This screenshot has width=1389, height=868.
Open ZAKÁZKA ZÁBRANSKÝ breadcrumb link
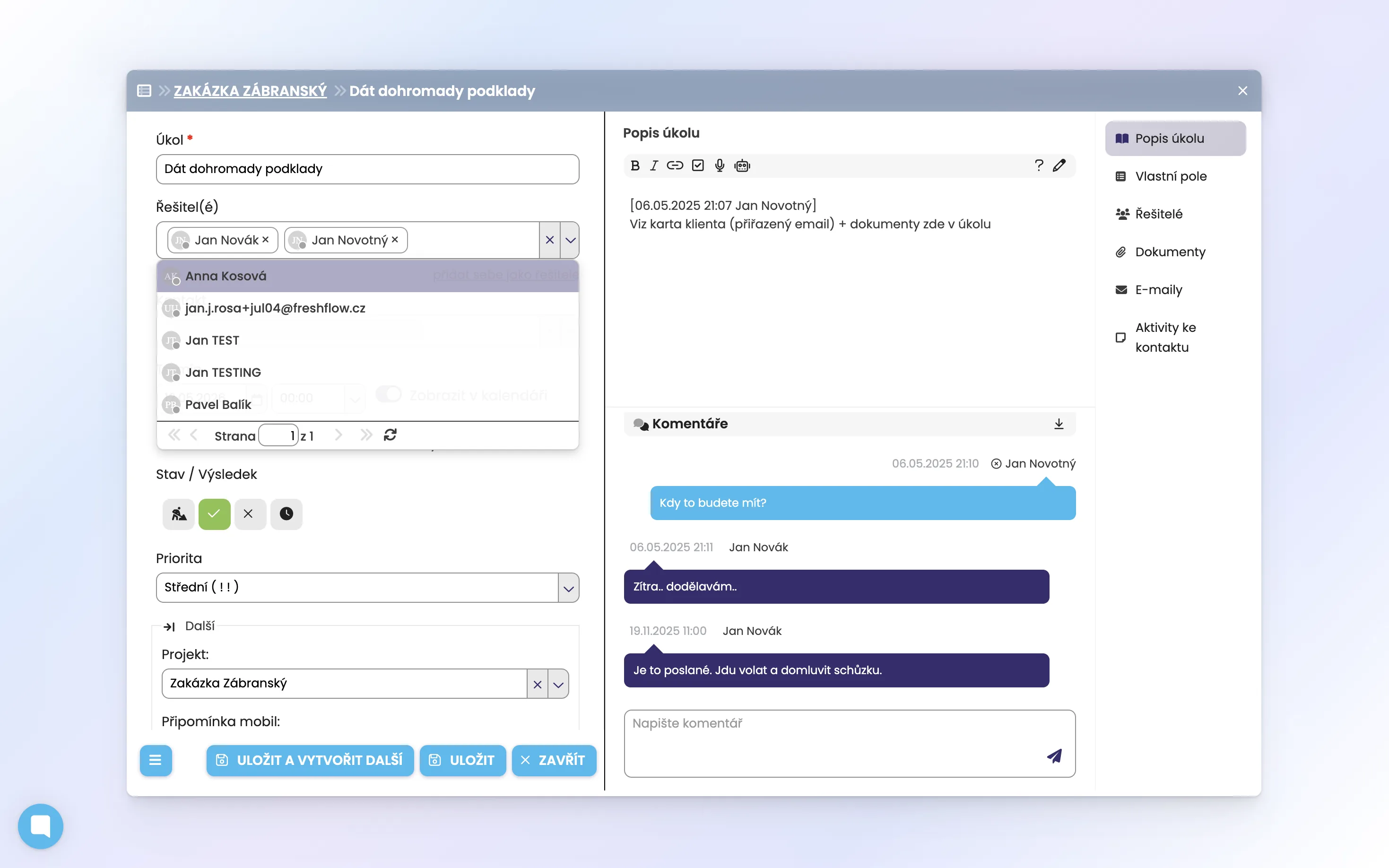250,91
